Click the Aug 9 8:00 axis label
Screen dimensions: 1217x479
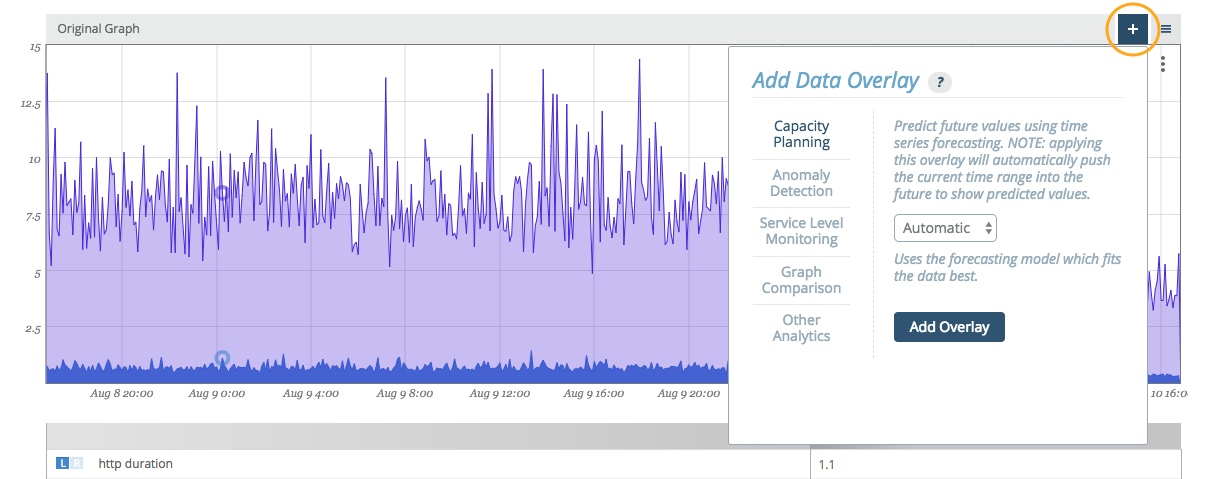[405, 394]
